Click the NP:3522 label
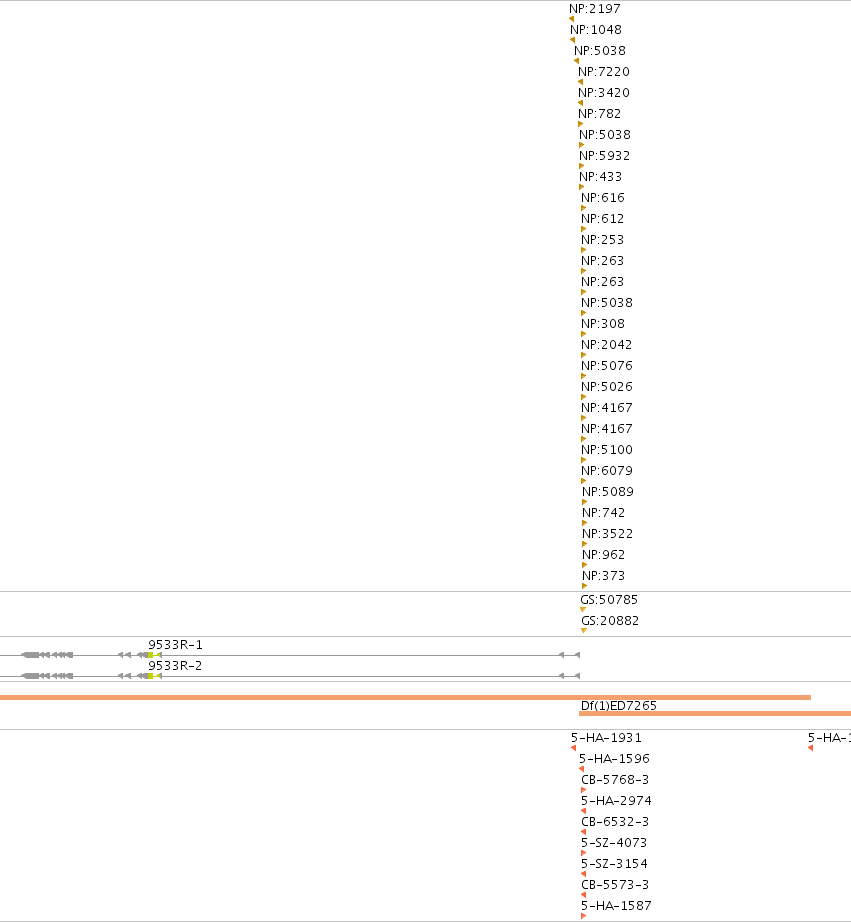Screen dimensions: 851x922 pos(608,534)
